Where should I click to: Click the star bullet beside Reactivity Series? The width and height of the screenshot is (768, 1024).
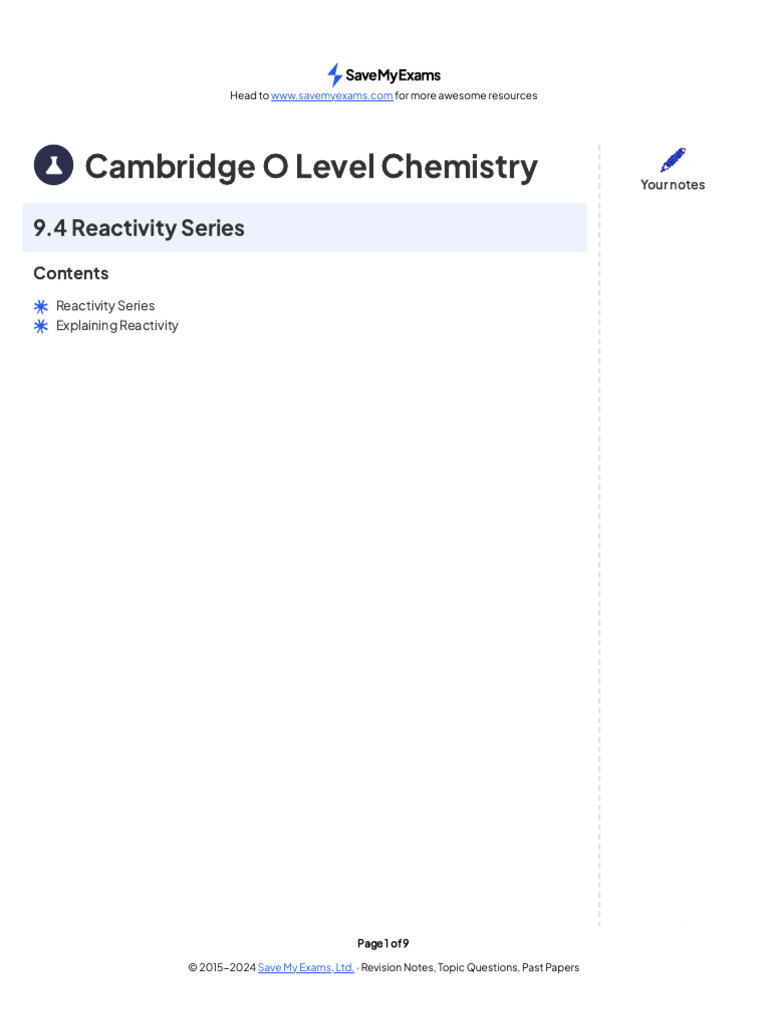point(41,306)
